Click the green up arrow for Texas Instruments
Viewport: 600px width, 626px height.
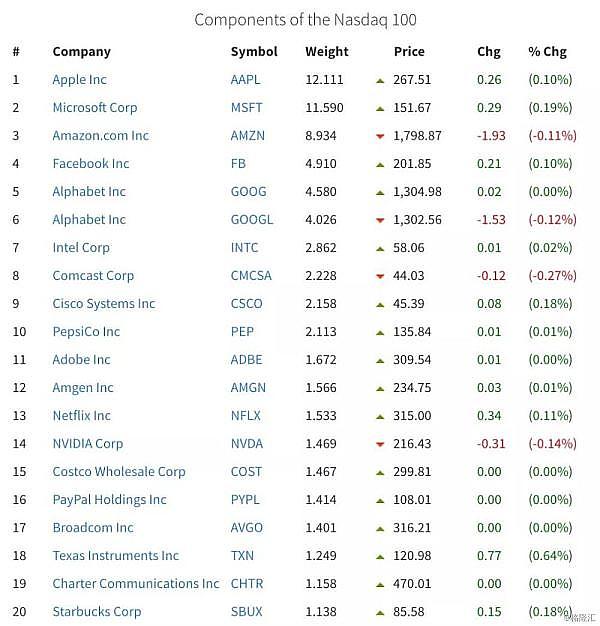pos(380,556)
